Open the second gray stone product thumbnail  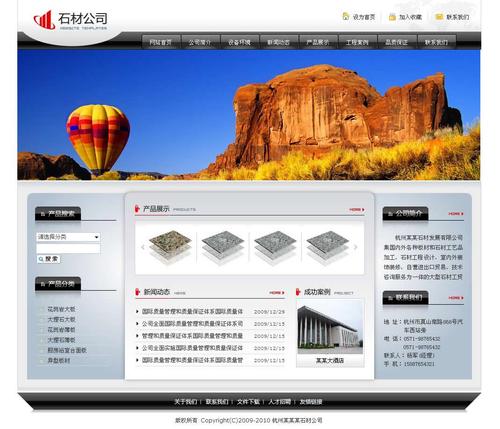coord(223,247)
